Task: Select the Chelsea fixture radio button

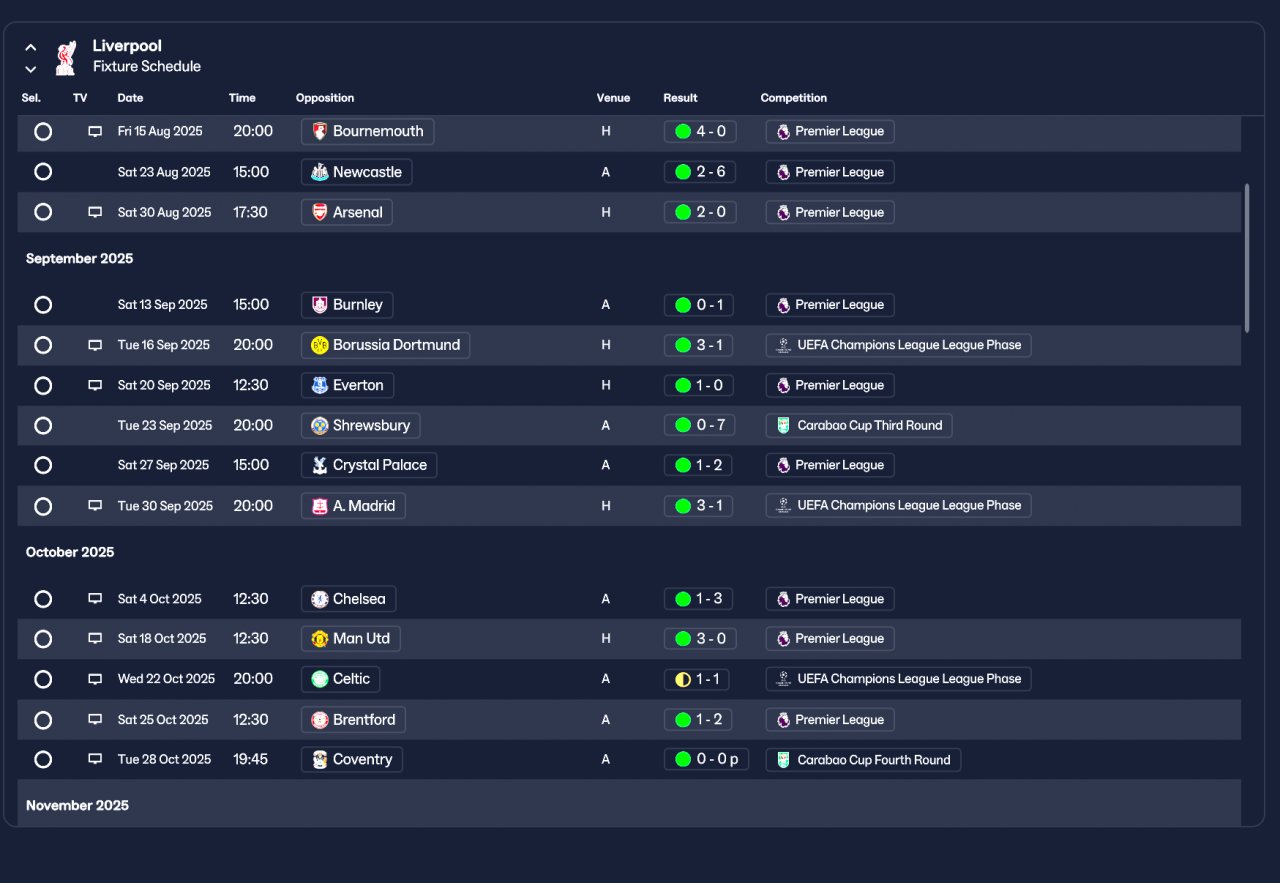Action: tap(43, 599)
